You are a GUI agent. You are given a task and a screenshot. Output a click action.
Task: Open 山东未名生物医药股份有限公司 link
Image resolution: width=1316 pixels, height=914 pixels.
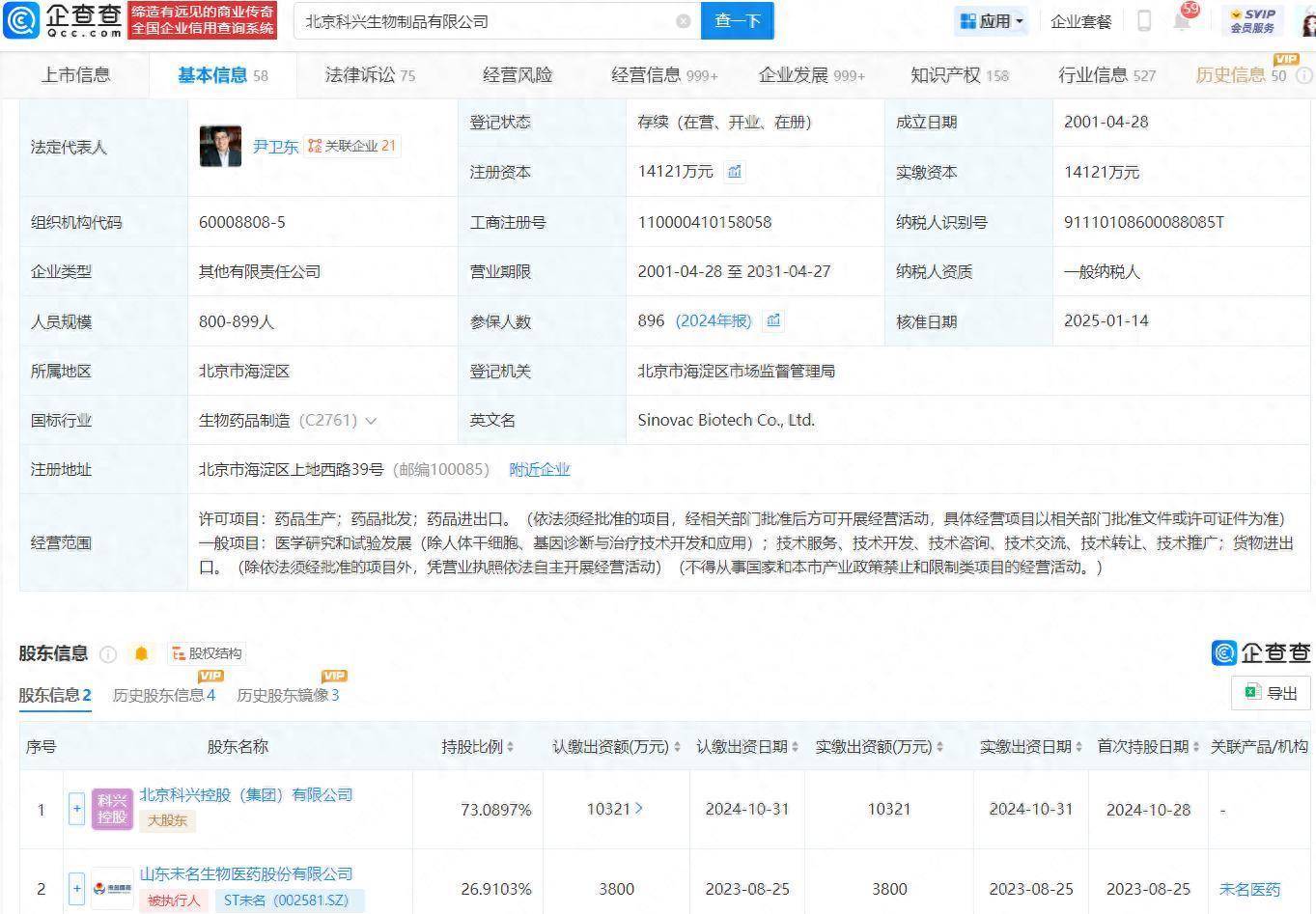pos(246,873)
